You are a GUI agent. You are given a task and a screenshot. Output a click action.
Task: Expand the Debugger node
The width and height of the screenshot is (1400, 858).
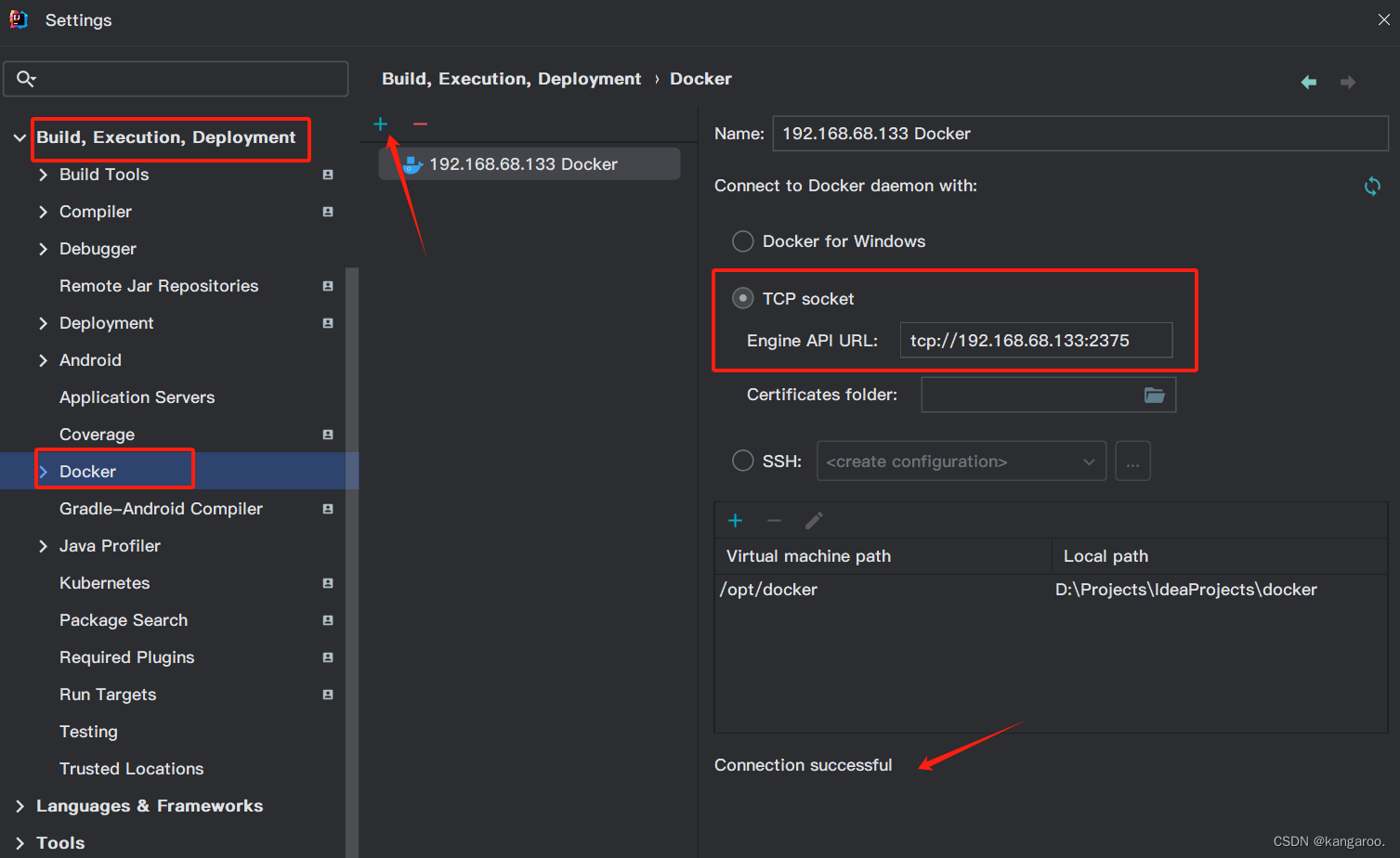pos(43,249)
